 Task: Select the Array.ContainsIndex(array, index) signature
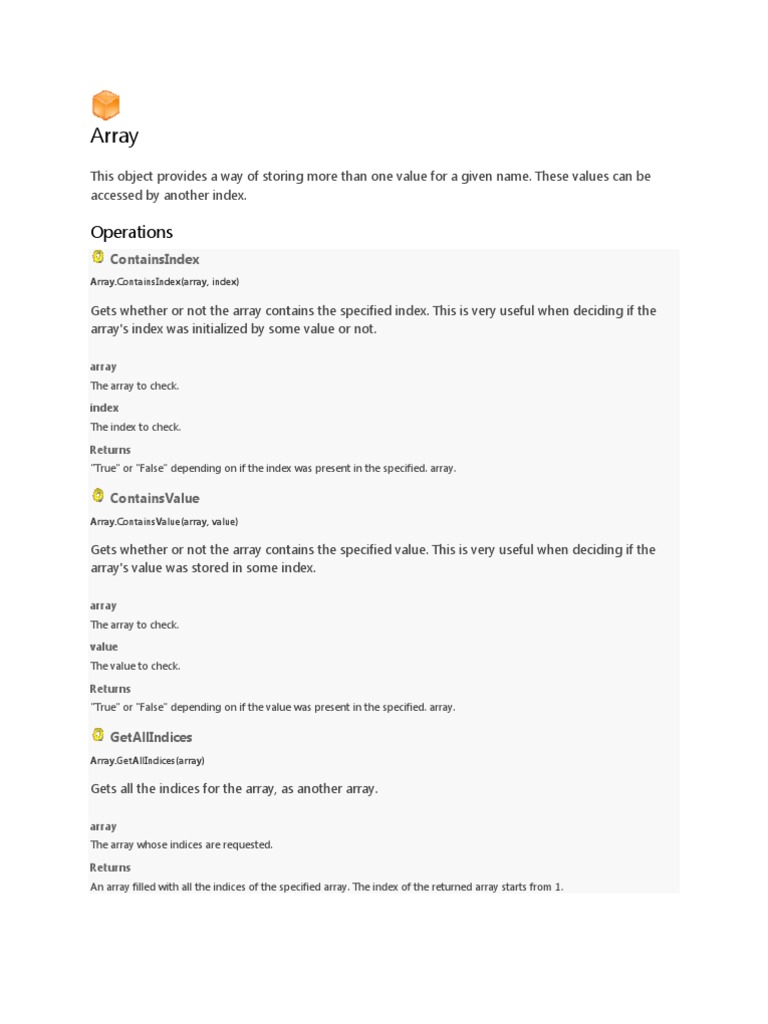(164, 282)
